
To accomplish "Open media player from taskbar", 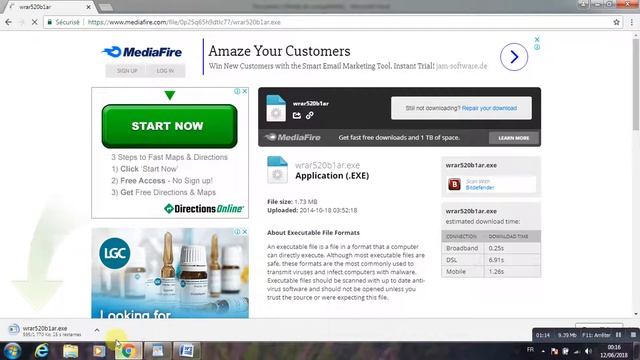I will pyautogui.click(x=99, y=351).
